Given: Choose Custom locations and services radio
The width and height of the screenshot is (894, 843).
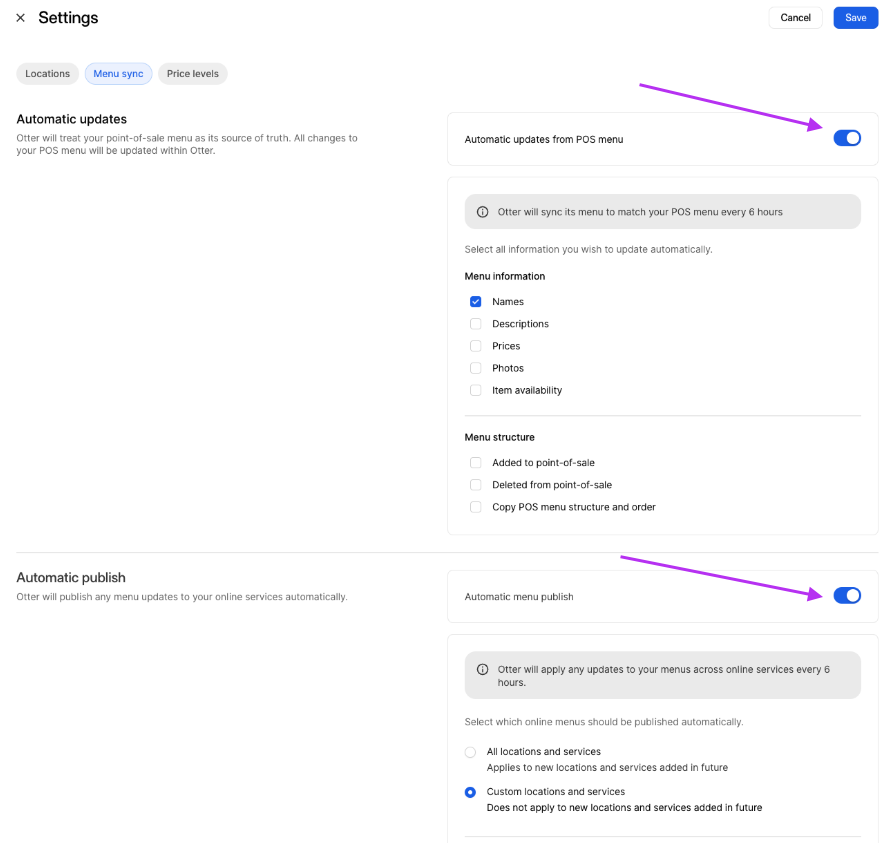Looking at the screenshot, I should (x=470, y=792).
